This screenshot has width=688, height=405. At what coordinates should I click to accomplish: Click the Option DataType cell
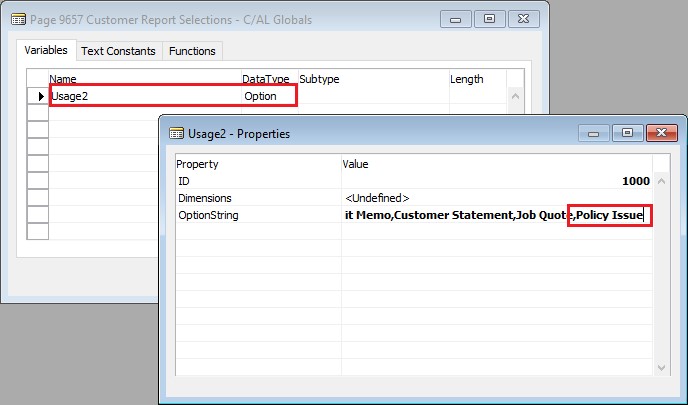point(268,96)
